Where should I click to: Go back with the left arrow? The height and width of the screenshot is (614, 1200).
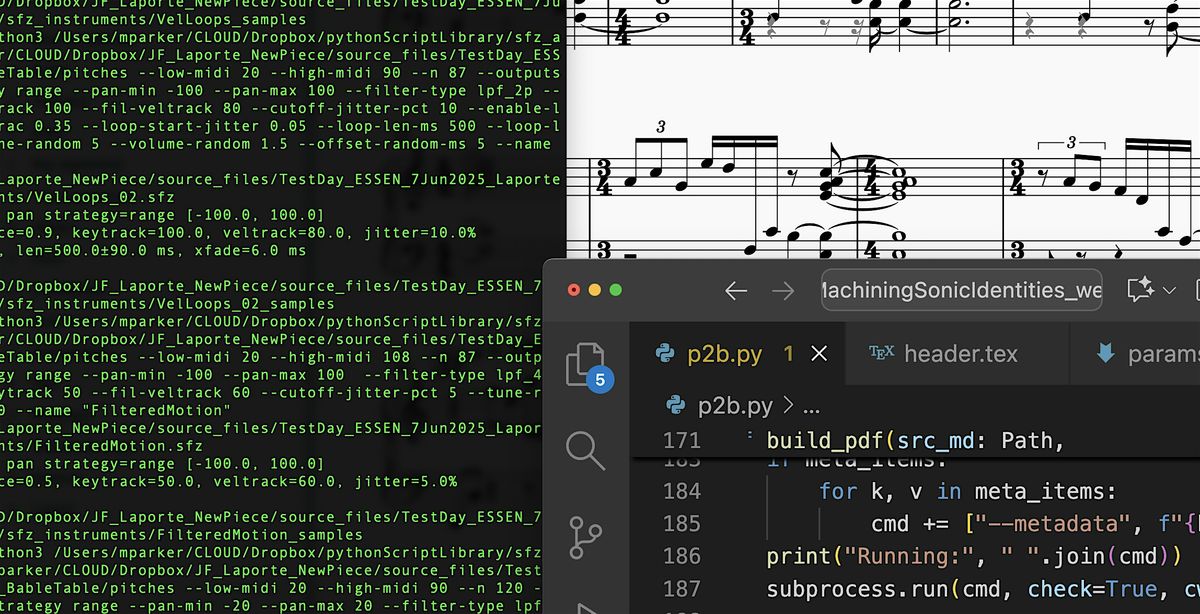(736, 291)
